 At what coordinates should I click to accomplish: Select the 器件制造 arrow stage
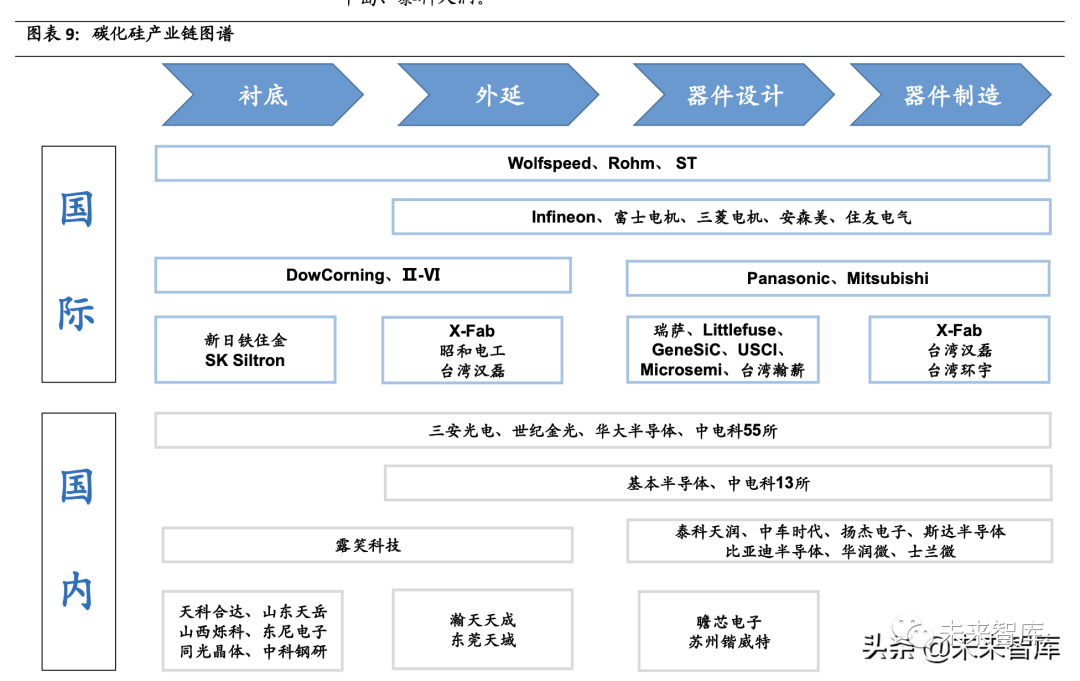(x=952, y=94)
